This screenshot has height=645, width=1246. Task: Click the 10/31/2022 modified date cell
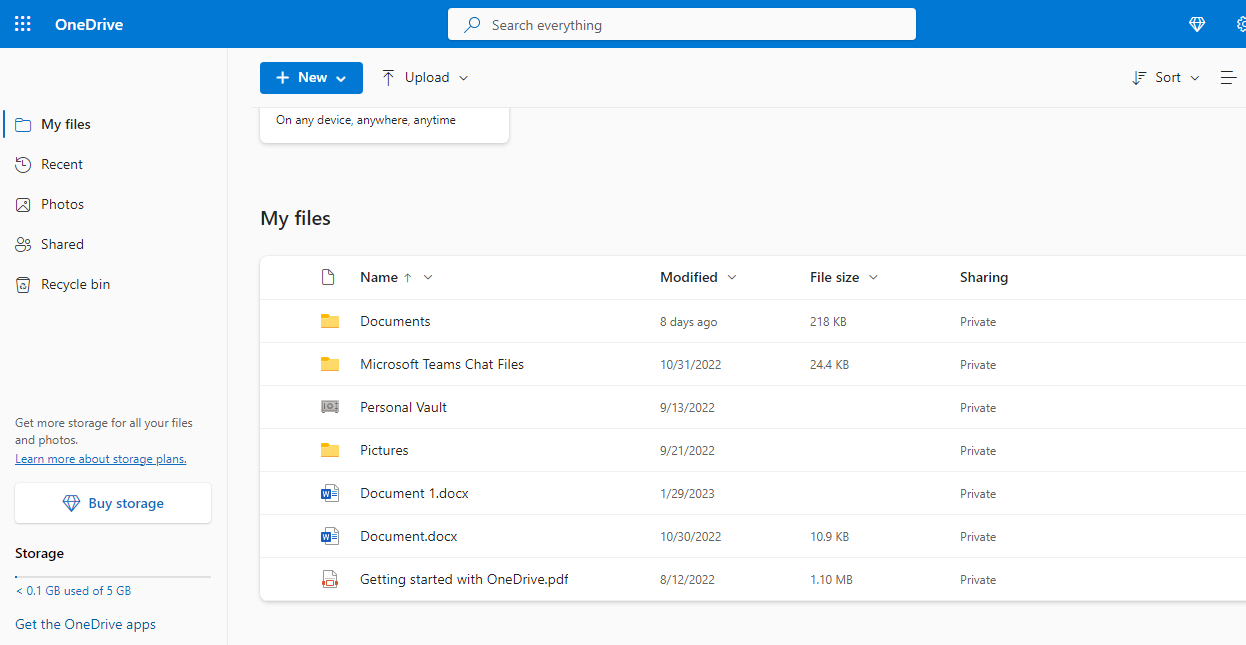690,365
